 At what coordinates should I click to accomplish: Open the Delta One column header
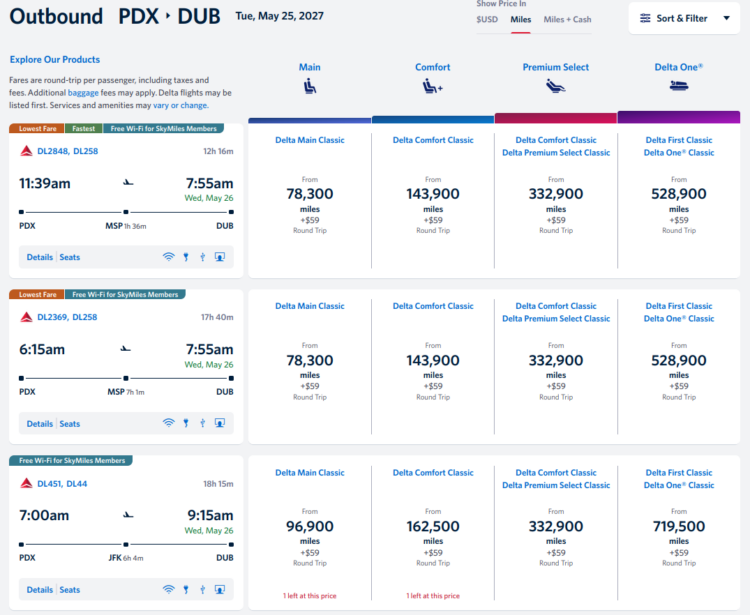678,67
